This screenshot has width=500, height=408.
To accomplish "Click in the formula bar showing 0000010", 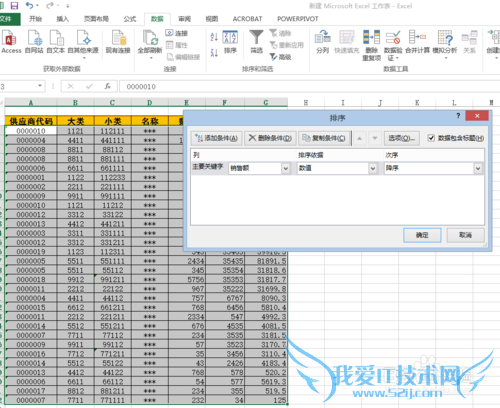I will tap(310, 87).
